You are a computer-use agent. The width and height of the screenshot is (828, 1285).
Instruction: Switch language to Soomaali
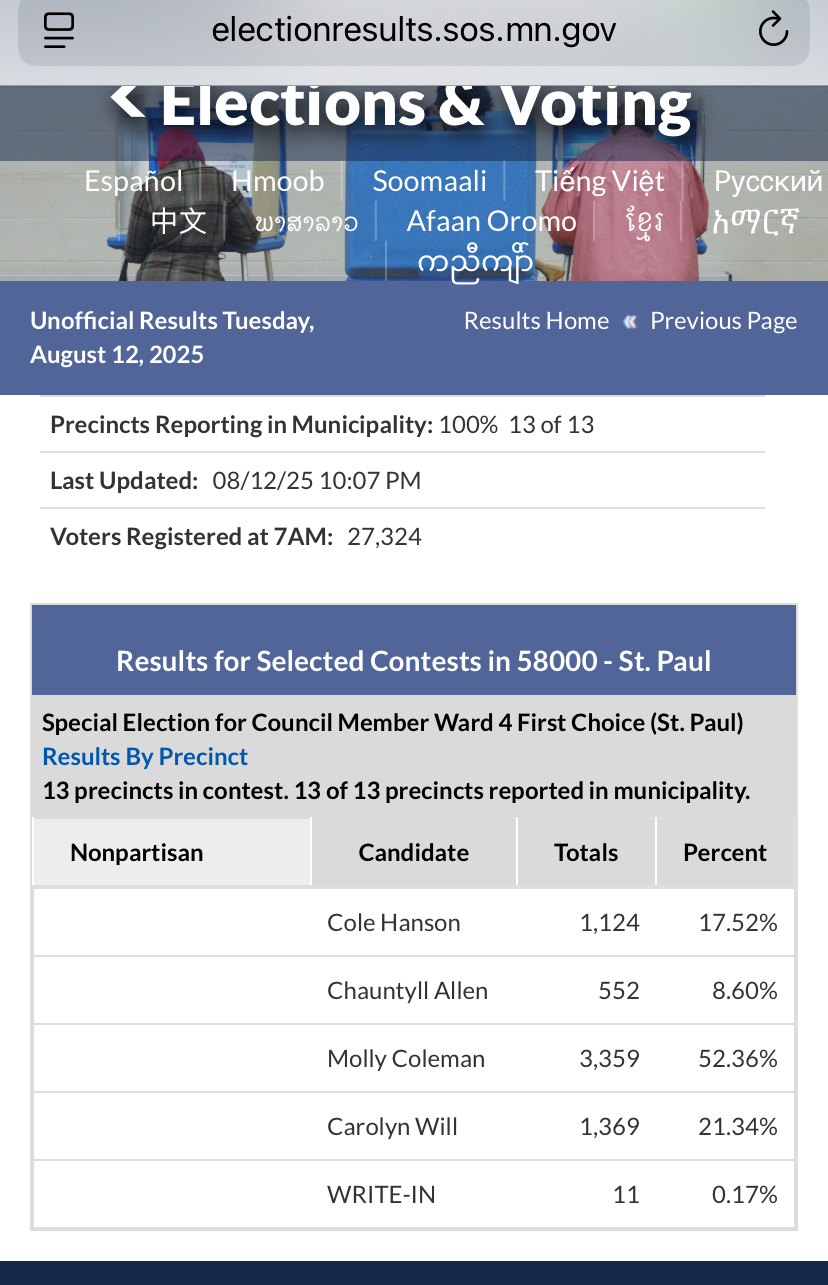click(429, 181)
